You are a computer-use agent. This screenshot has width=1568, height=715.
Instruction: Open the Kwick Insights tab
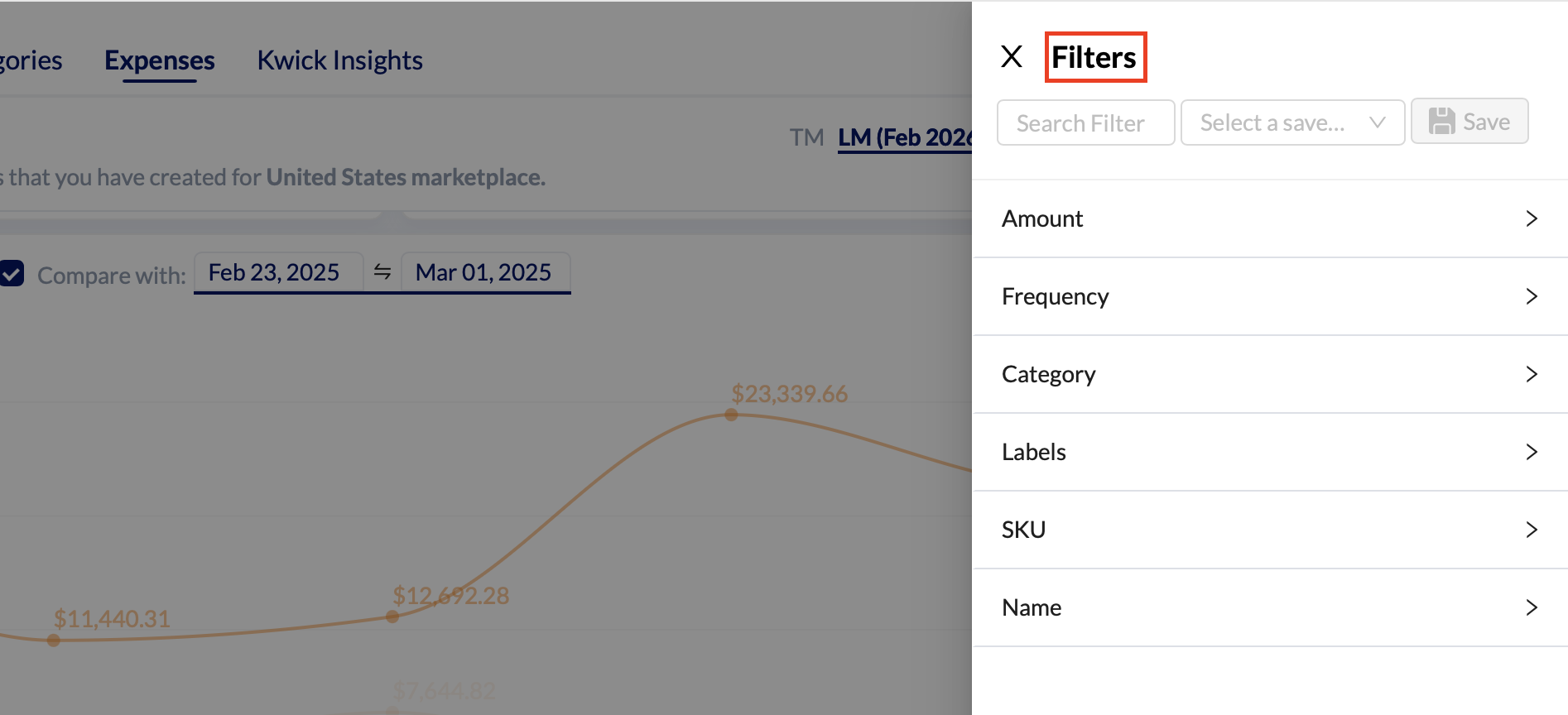(x=339, y=60)
